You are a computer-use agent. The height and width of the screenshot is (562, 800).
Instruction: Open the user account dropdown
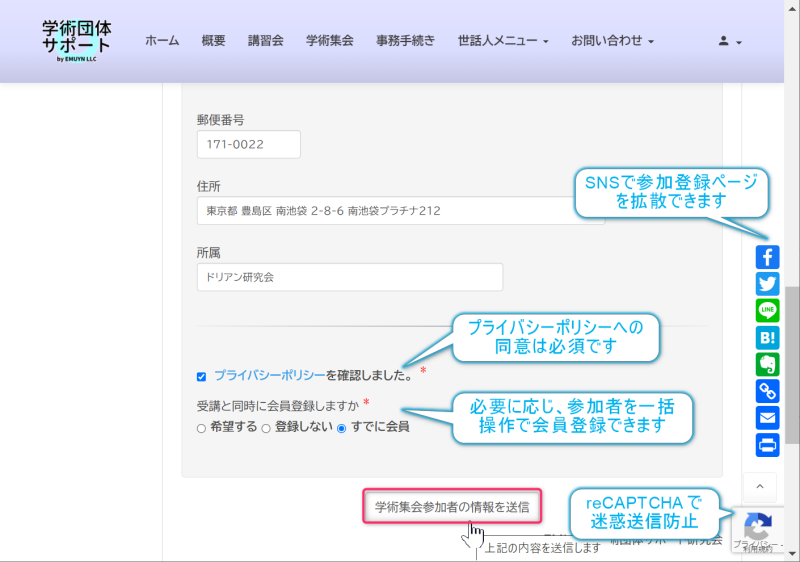(729, 42)
